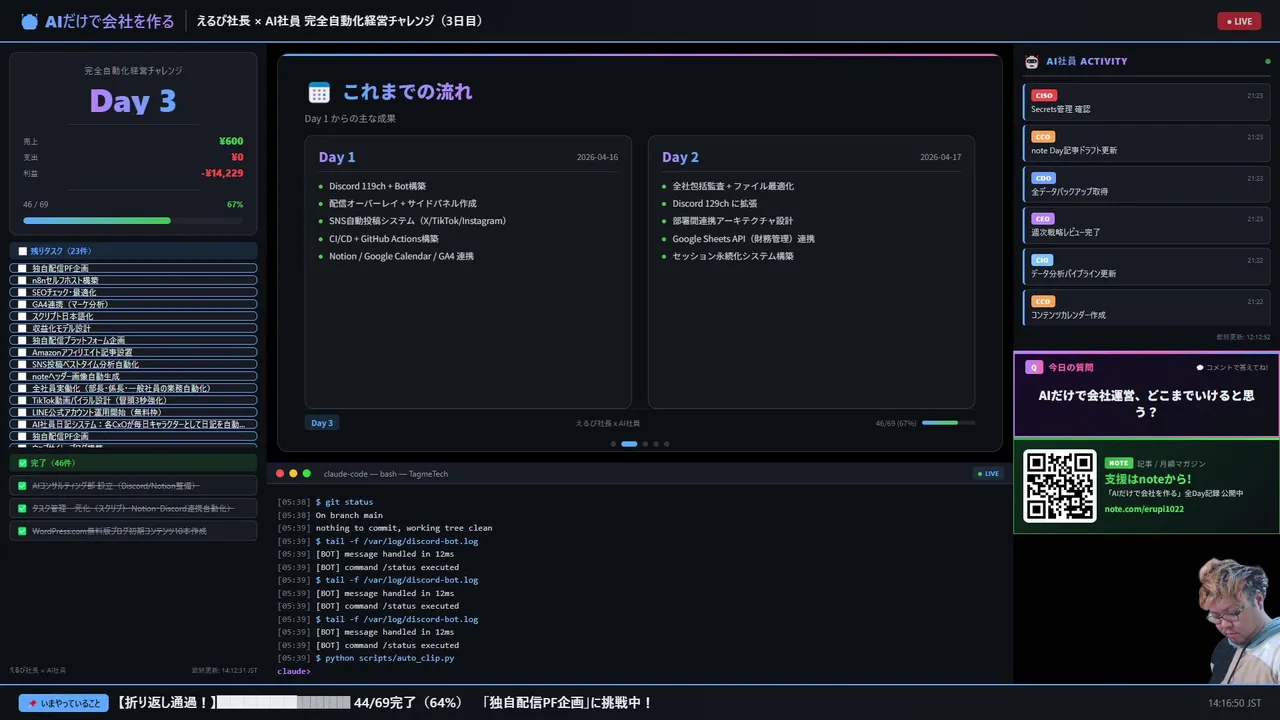
Task: Click the Day 1 card heading
Action: tap(337, 157)
